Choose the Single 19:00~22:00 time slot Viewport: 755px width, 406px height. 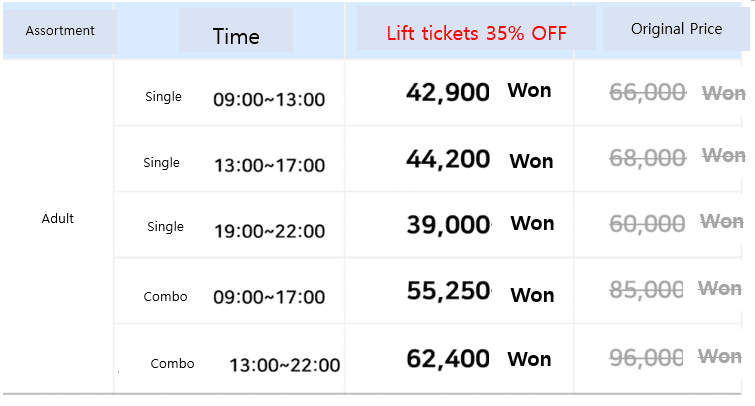(235, 229)
